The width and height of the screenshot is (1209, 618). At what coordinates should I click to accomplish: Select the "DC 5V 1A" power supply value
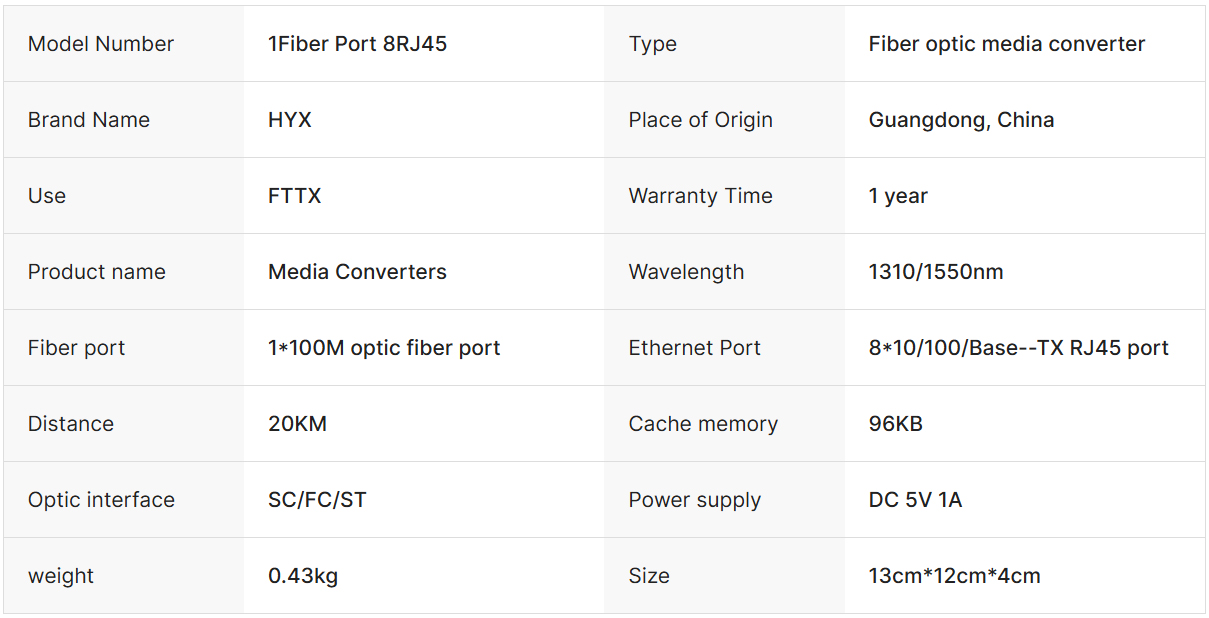pos(915,500)
